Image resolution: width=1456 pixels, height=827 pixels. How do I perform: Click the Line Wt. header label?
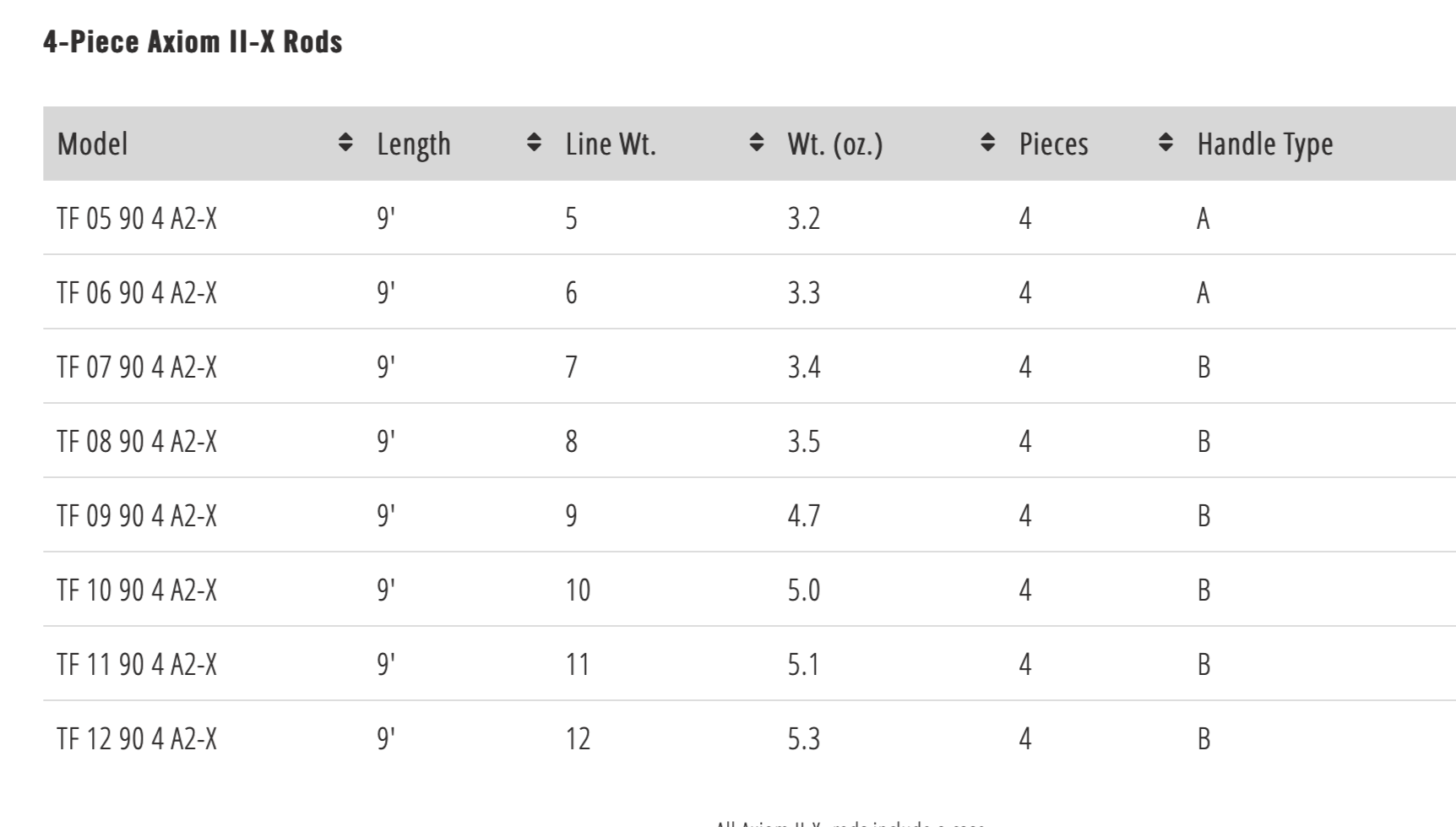tap(611, 144)
